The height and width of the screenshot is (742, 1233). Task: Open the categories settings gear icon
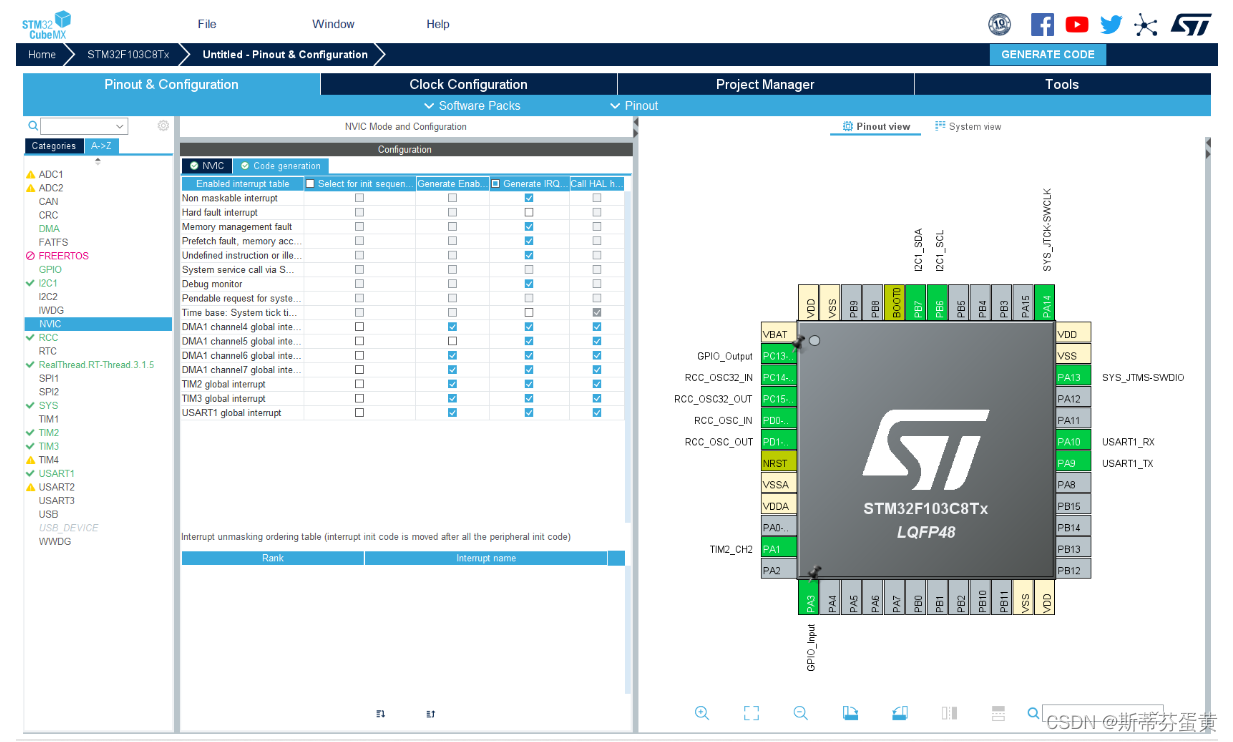click(163, 126)
